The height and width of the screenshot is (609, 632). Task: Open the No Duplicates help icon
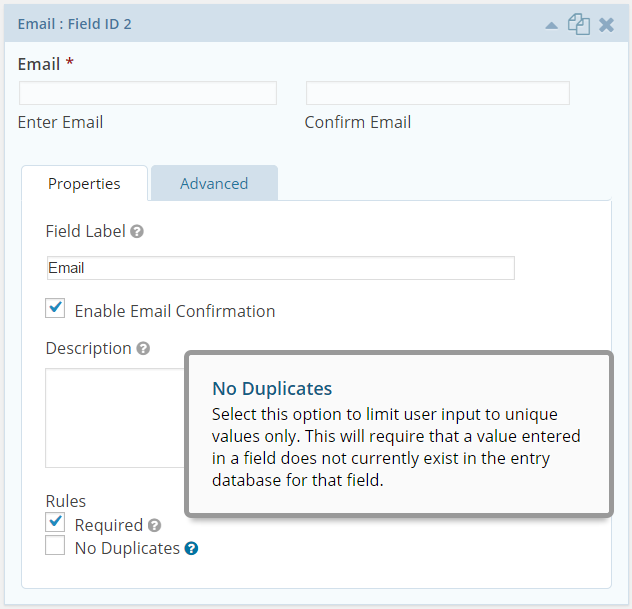pos(191,549)
